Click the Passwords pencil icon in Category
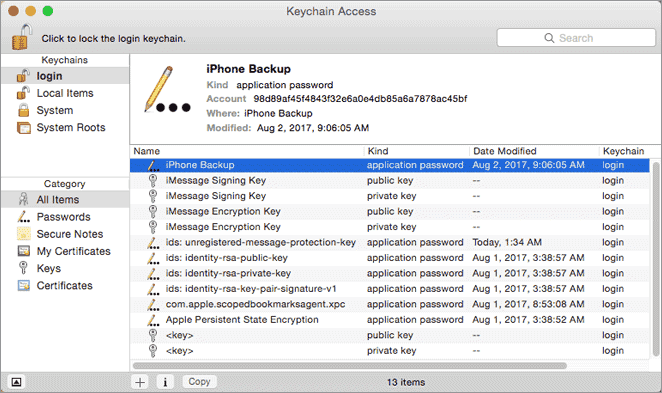 [x=24, y=217]
